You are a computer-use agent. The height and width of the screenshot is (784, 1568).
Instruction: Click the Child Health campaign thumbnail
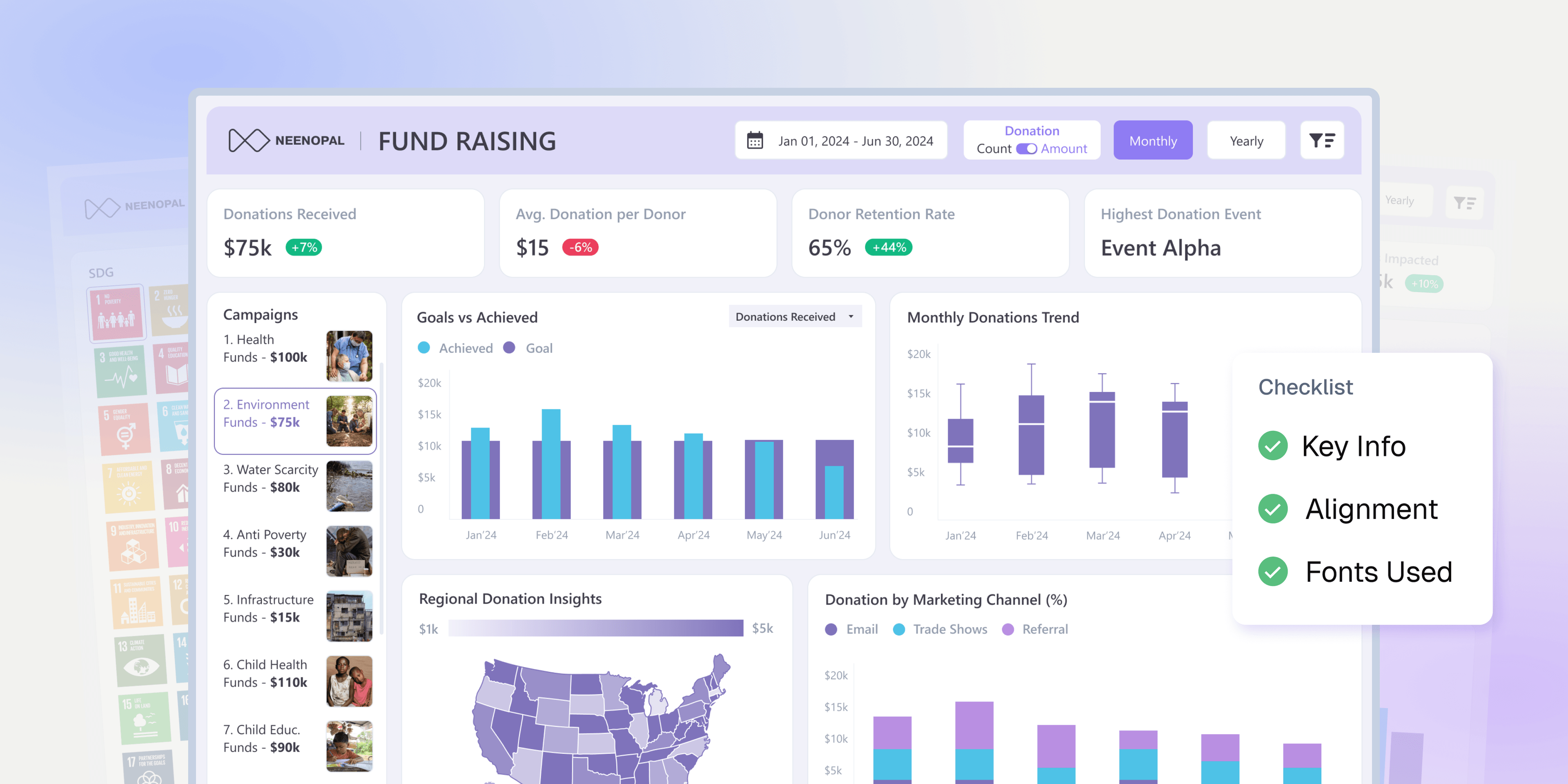349,681
